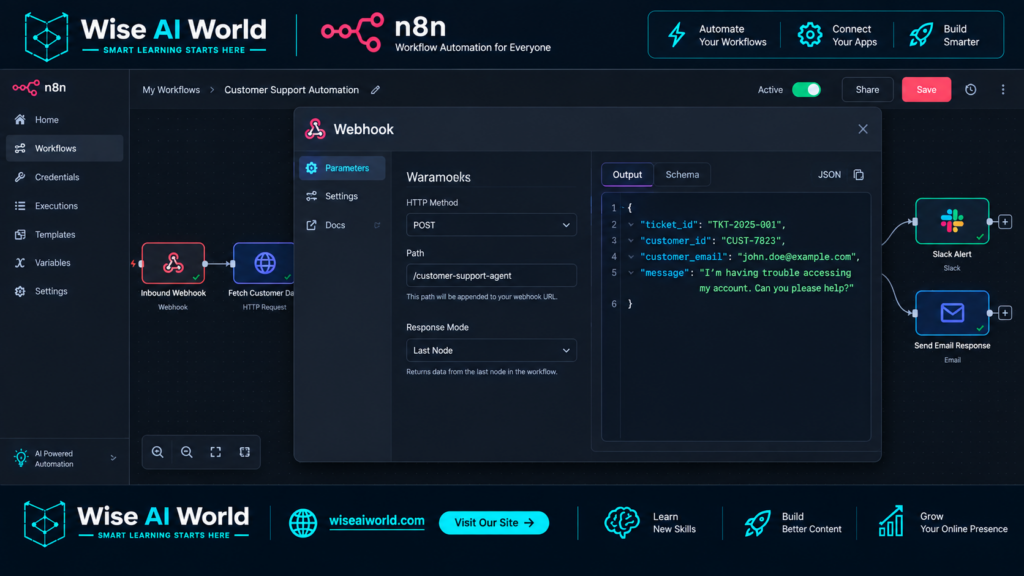Click the n8n logo in top banner

pyautogui.click(x=352, y=32)
